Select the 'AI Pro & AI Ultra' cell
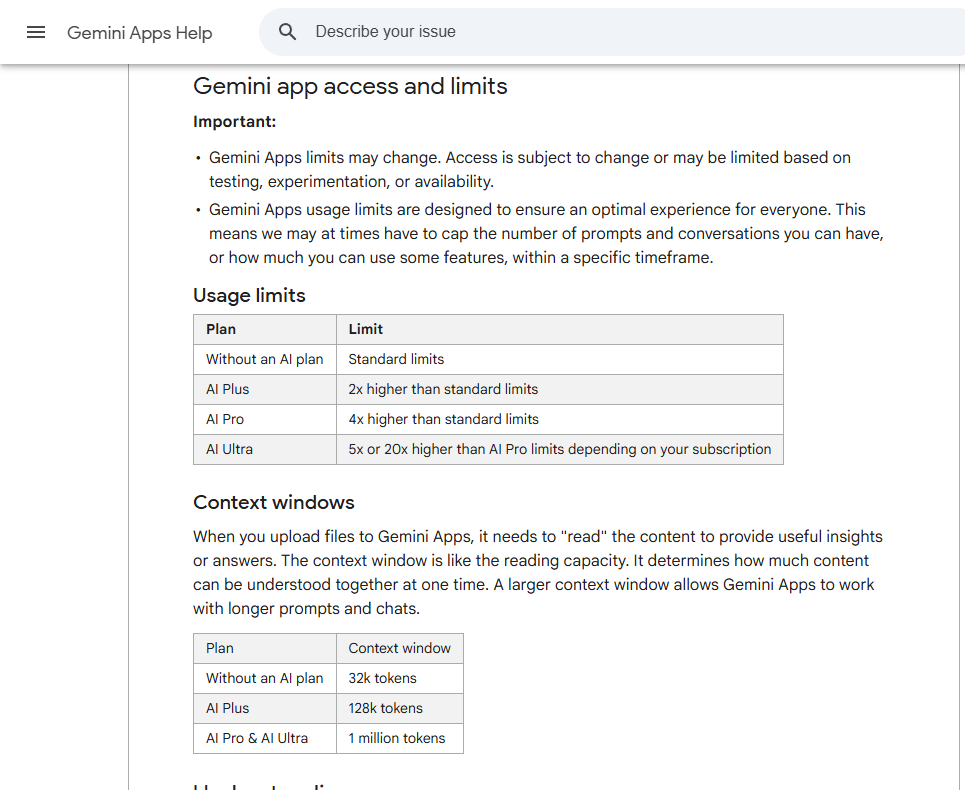965x790 pixels. point(265,739)
